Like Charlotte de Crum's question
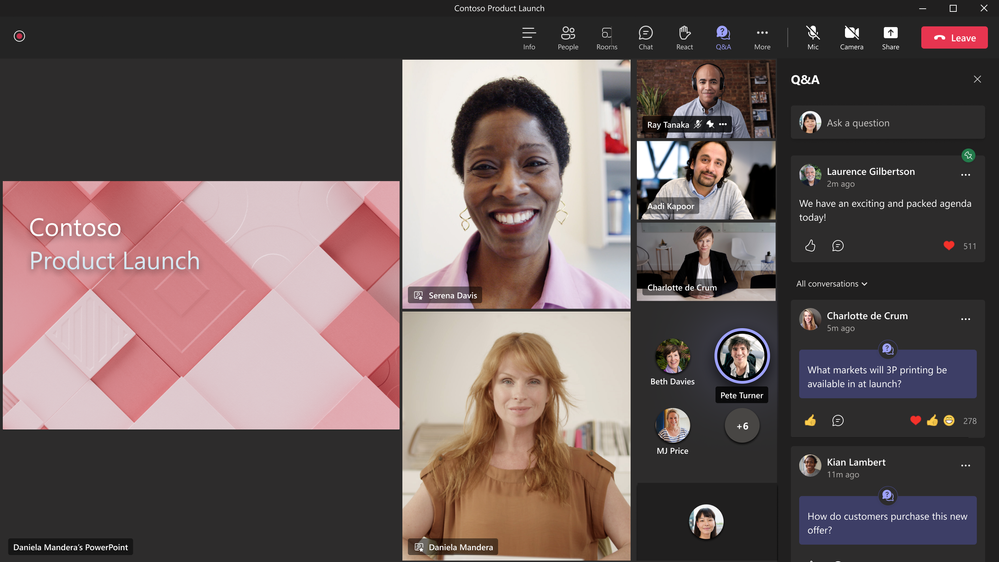Image resolution: width=999 pixels, height=562 pixels. tap(810, 421)
